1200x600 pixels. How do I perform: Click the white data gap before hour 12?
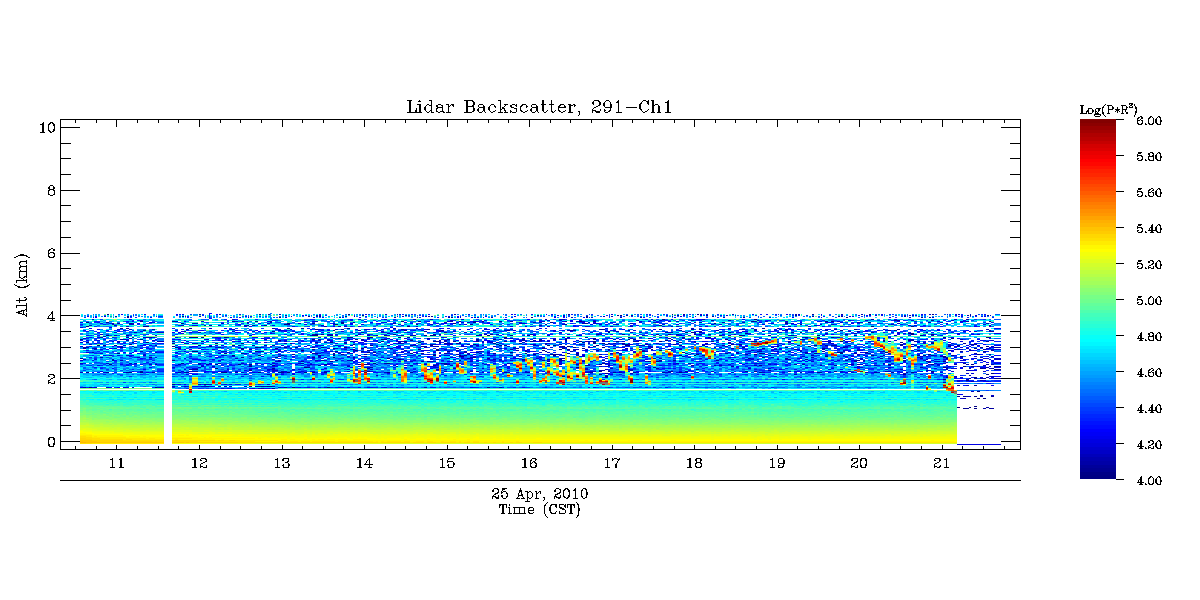coord(168,378)
